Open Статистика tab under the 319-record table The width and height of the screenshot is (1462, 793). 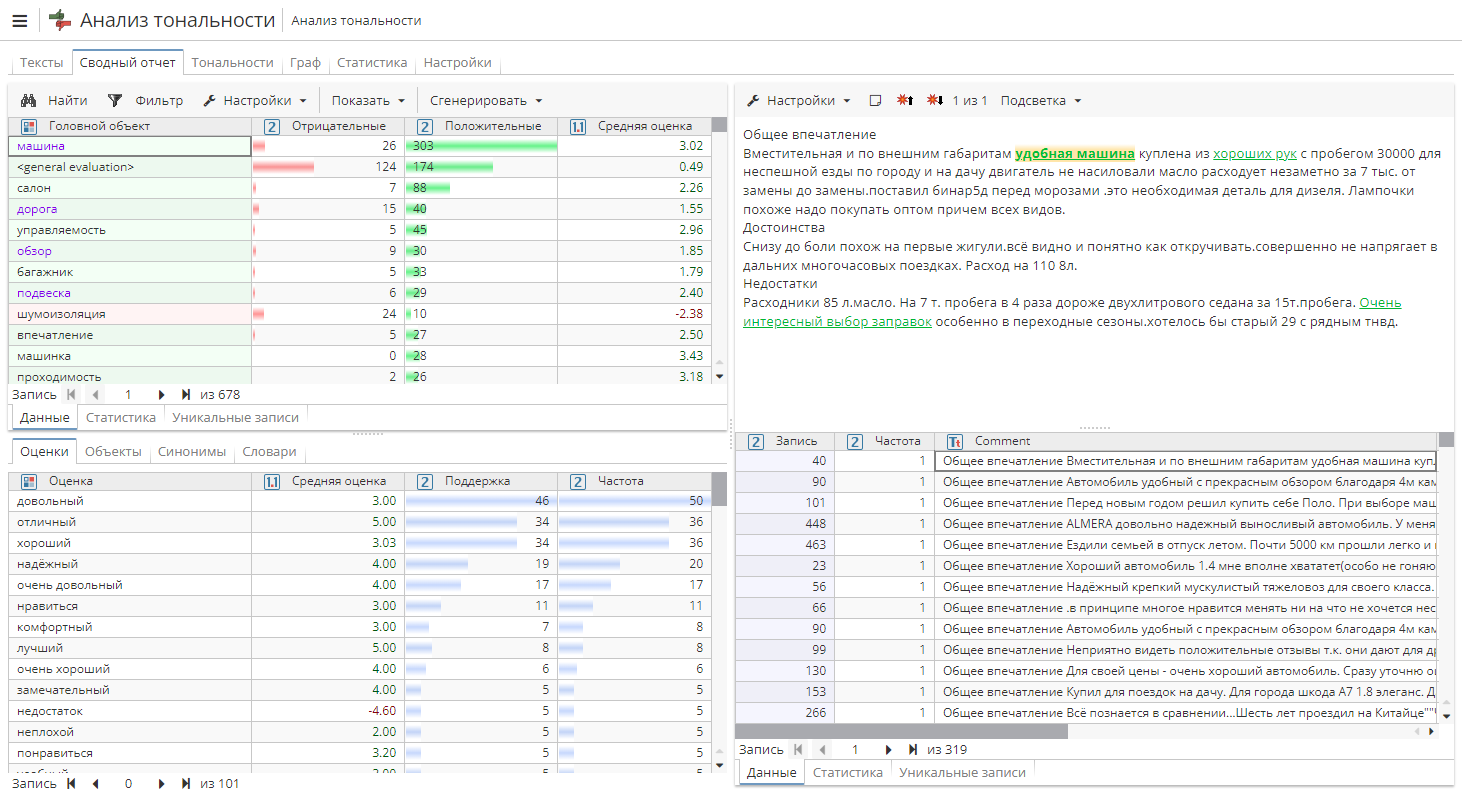pos(848,772)
